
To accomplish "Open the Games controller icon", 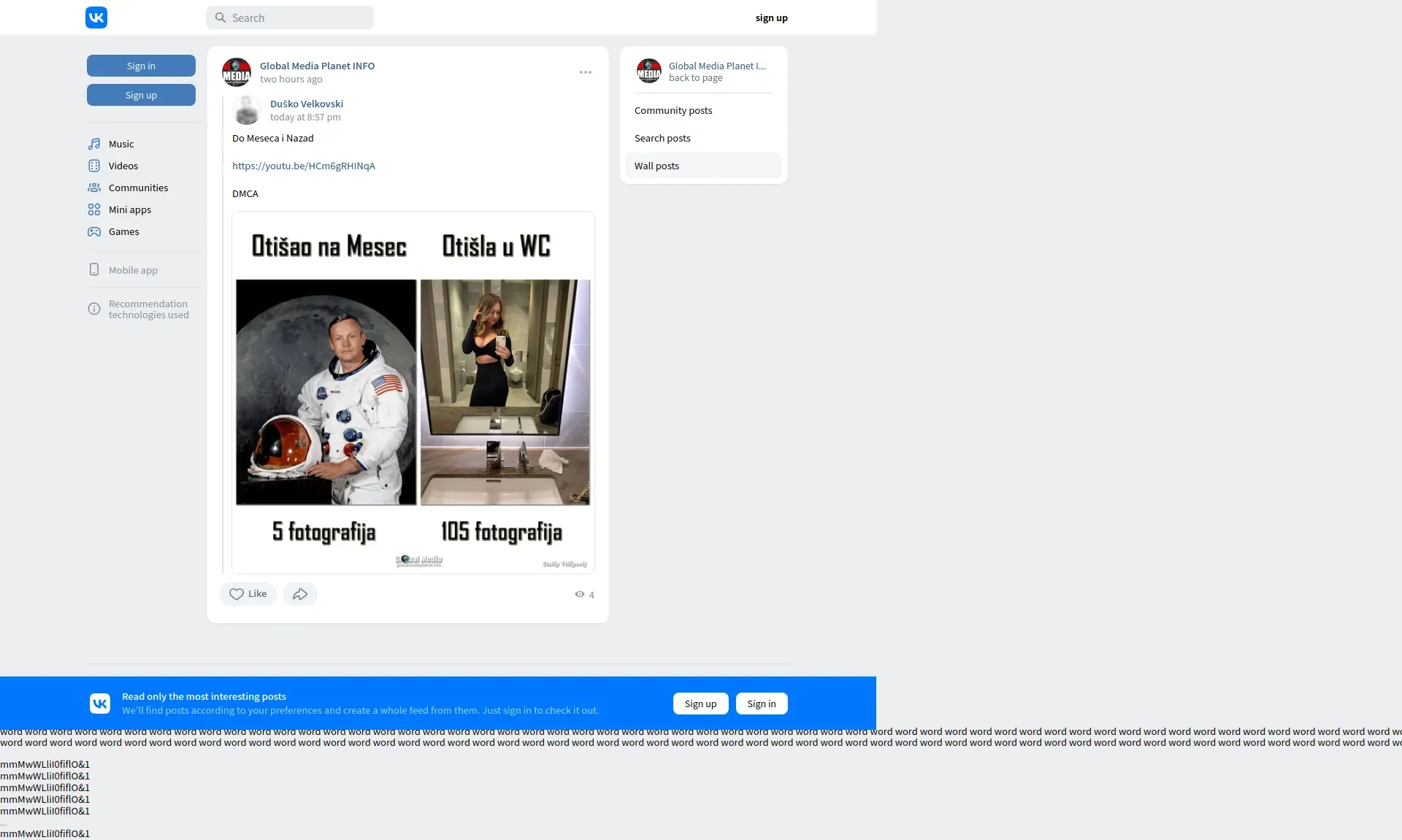I will click(x=94, y=231).
